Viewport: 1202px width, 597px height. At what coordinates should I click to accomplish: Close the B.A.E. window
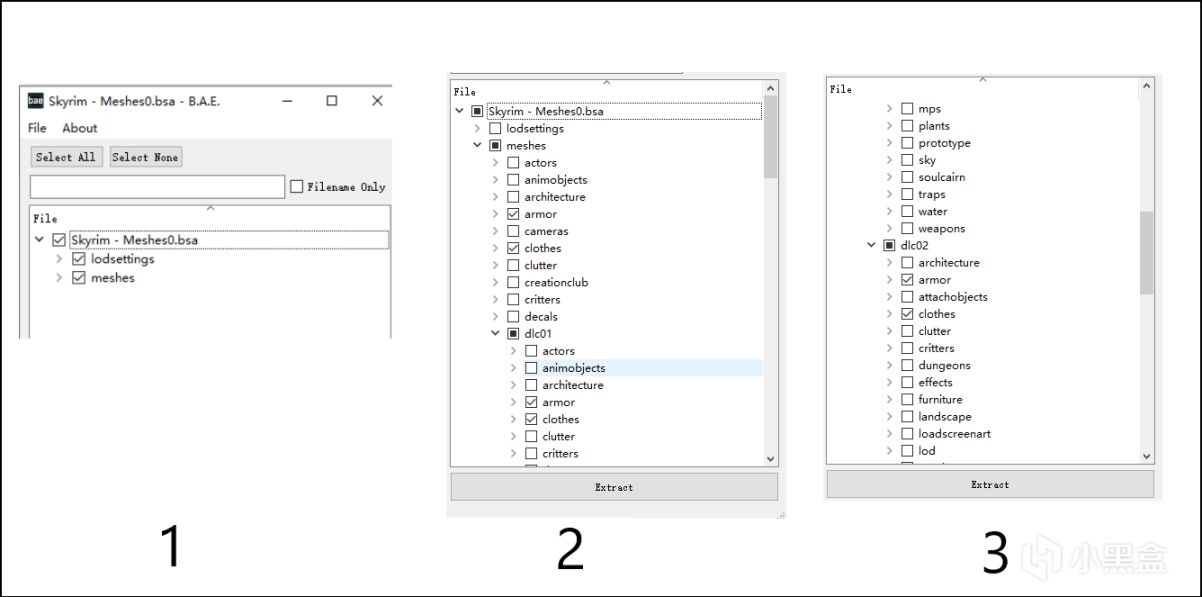(x=377, y=101)
